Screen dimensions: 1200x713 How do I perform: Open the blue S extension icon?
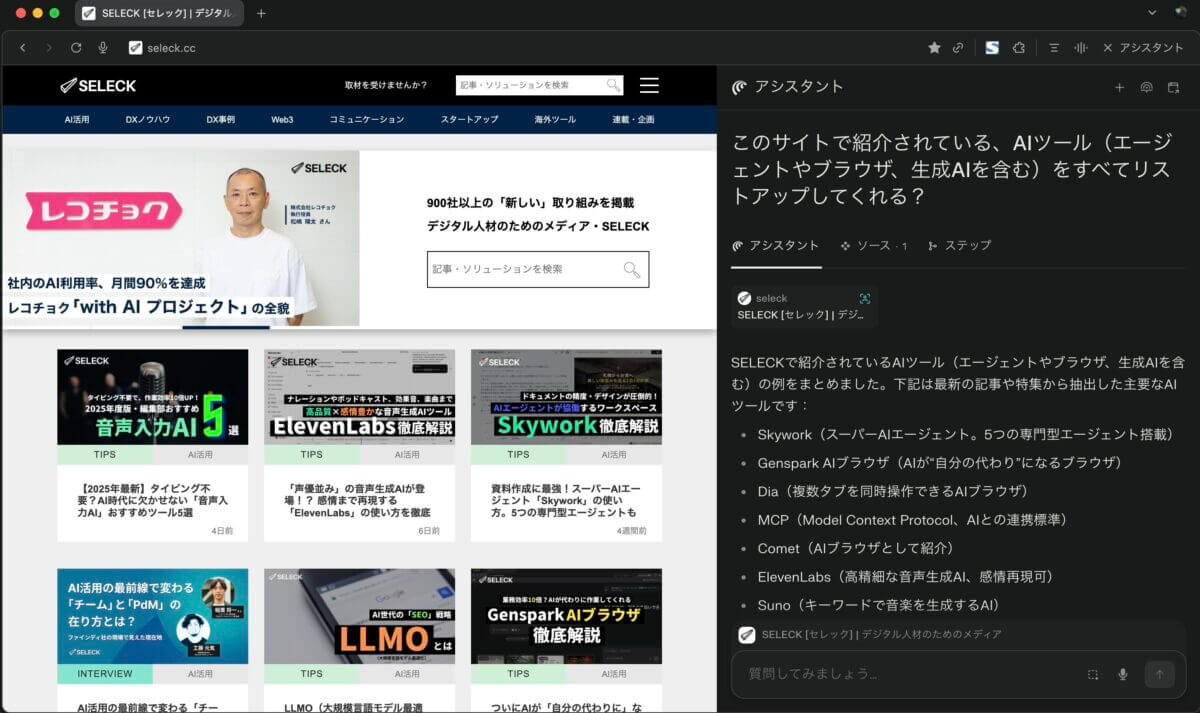[x=992, y=47]
